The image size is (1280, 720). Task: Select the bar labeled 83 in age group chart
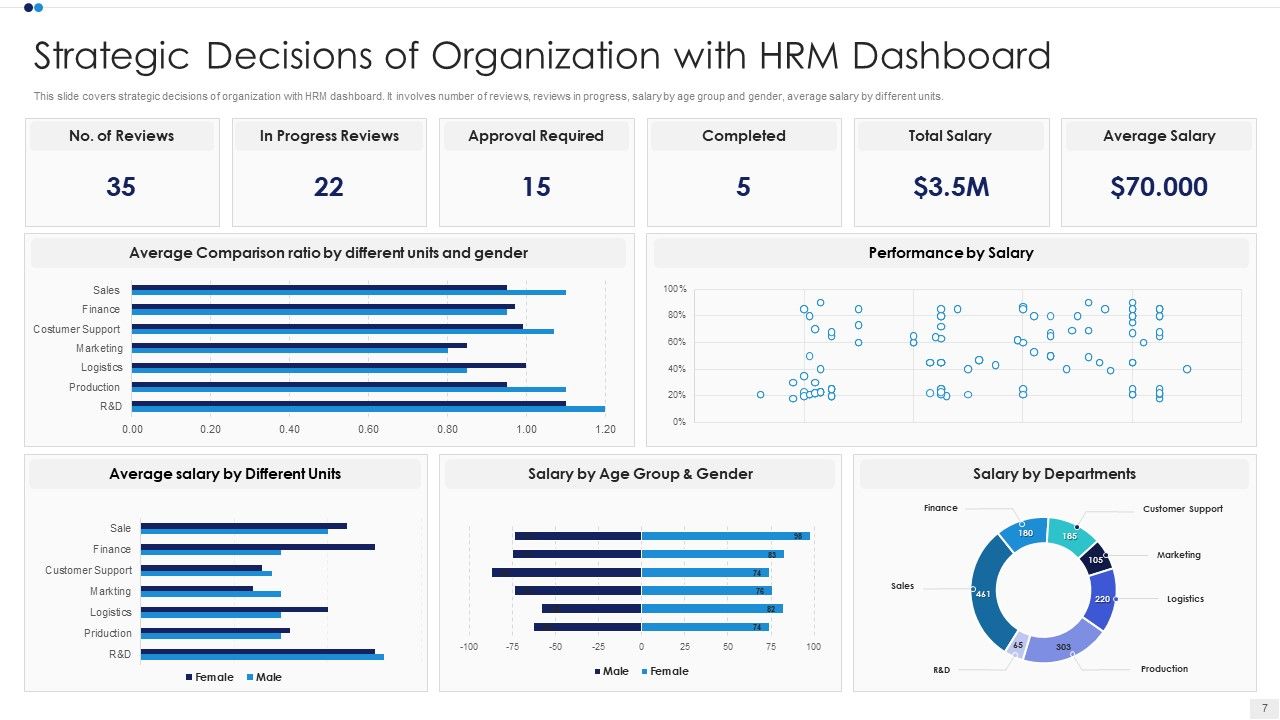[x=712, y=554]
